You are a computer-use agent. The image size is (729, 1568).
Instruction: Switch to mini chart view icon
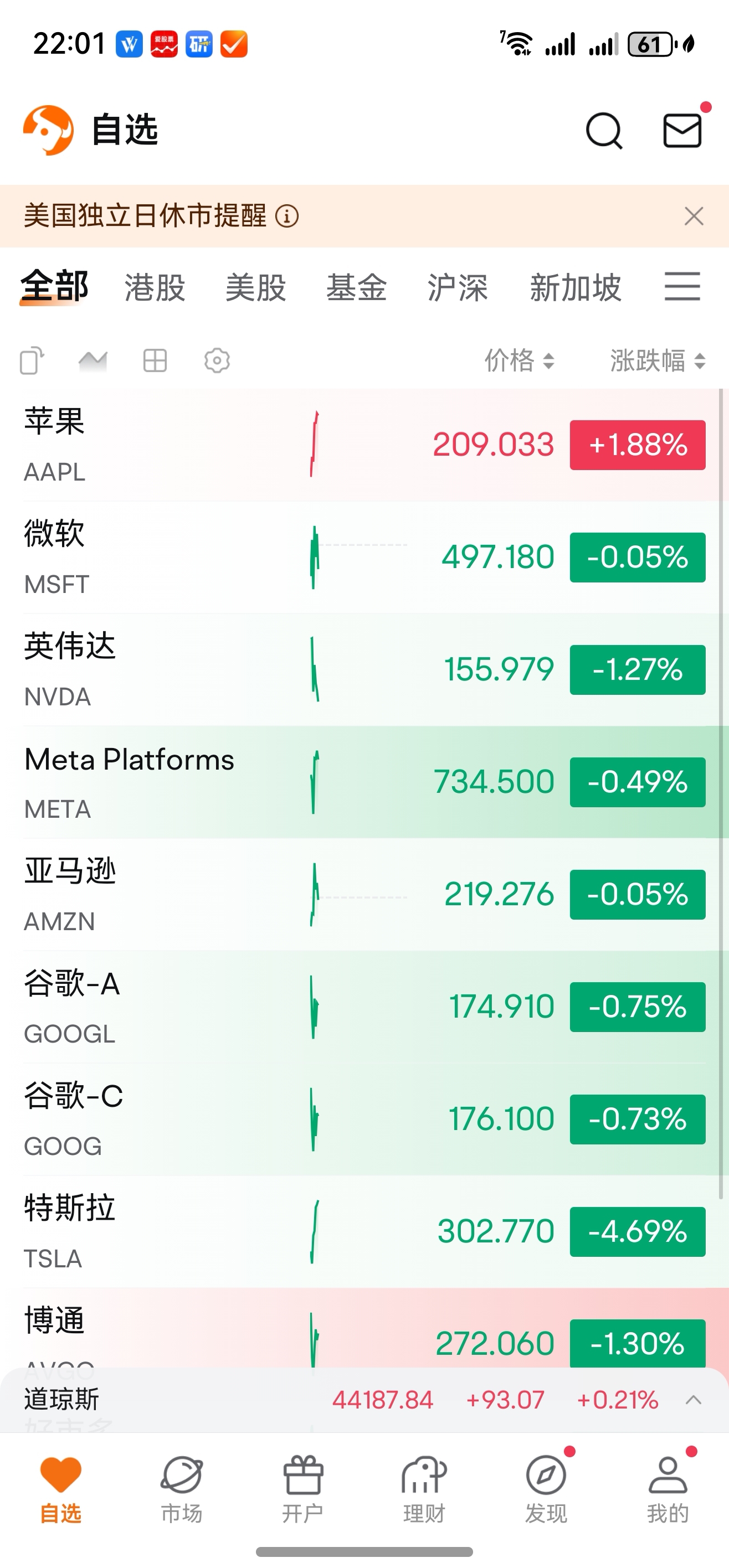93,360
